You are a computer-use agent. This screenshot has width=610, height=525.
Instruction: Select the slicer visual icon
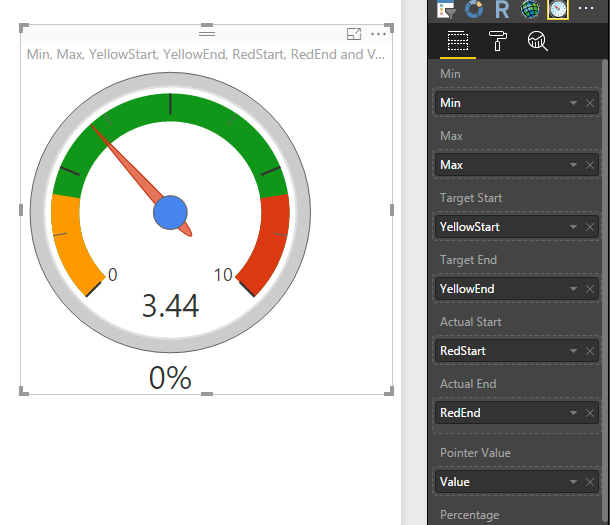[446, 9]
